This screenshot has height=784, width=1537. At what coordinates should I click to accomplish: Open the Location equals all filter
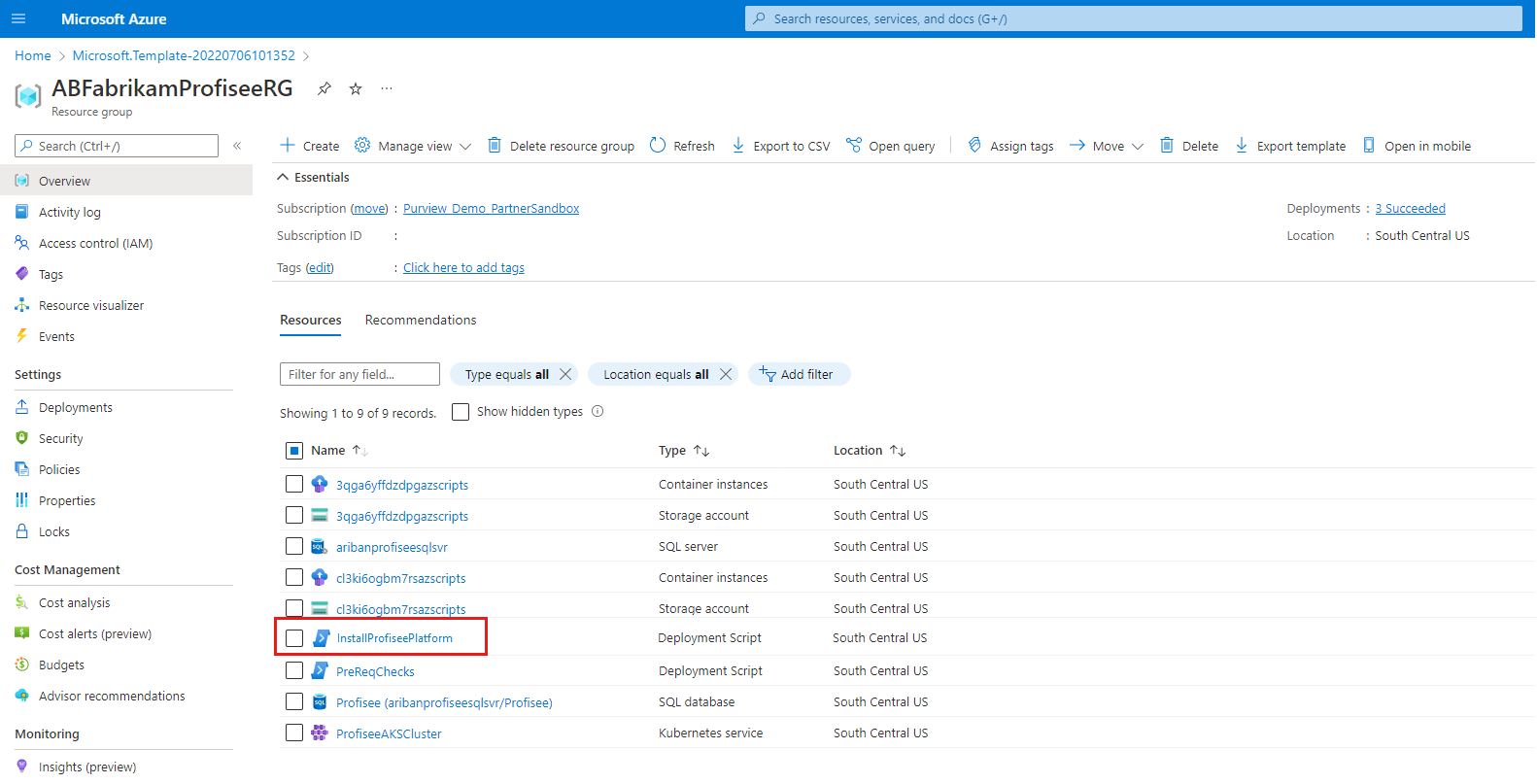656,374
